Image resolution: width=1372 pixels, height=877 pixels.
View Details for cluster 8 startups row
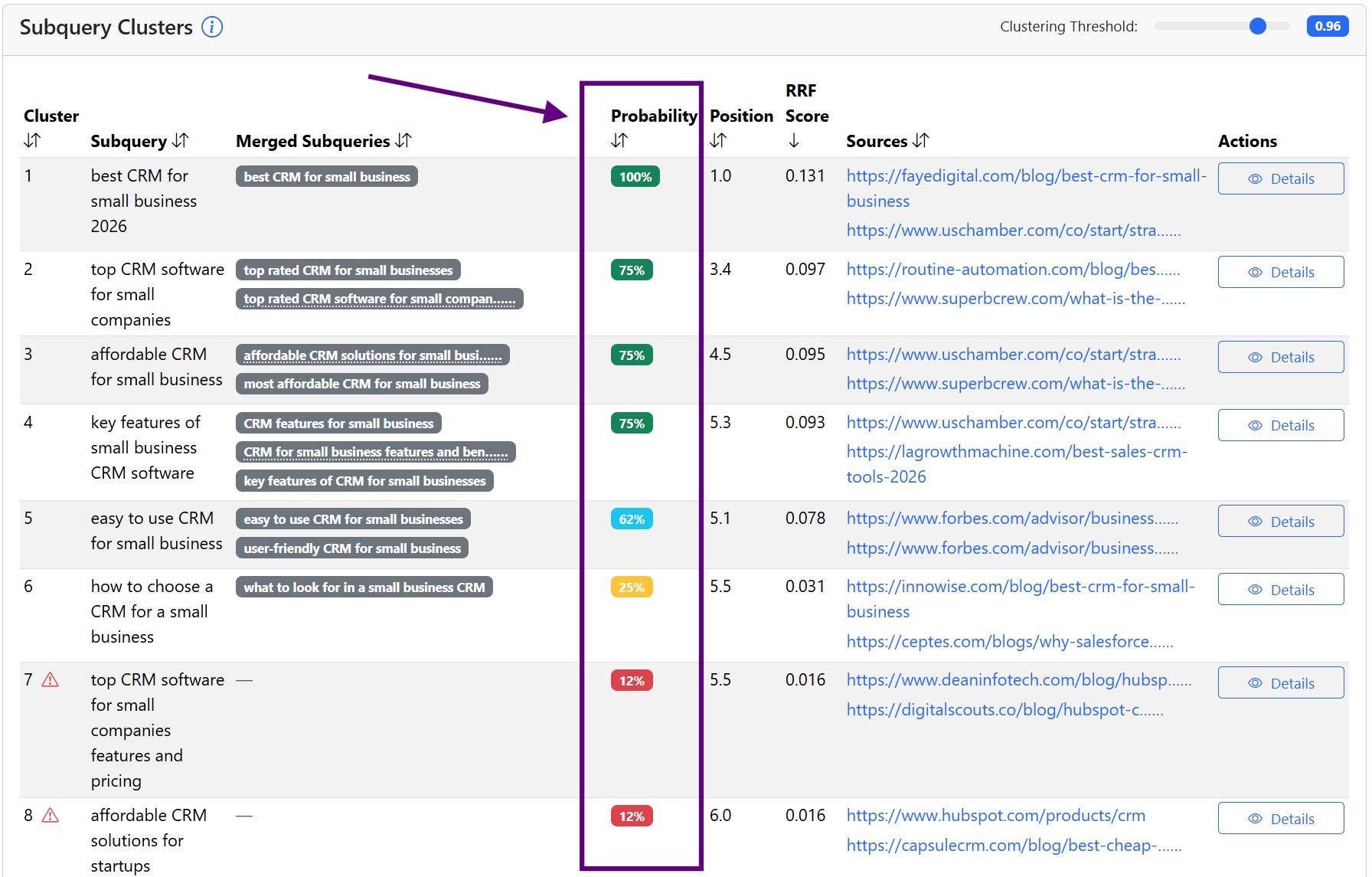(1280, 819)
